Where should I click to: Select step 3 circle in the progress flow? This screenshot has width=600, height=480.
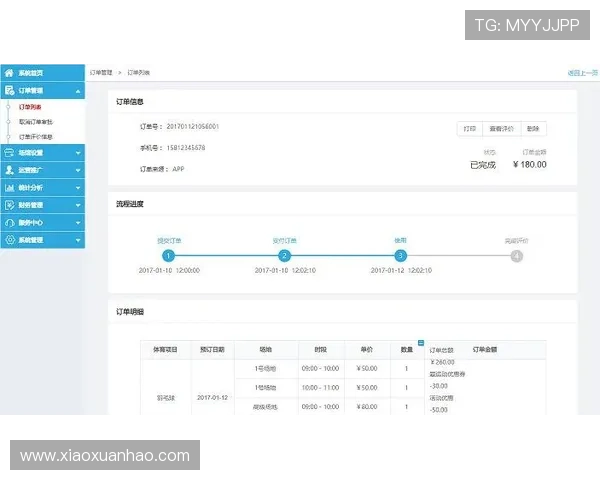pos(401,256)
